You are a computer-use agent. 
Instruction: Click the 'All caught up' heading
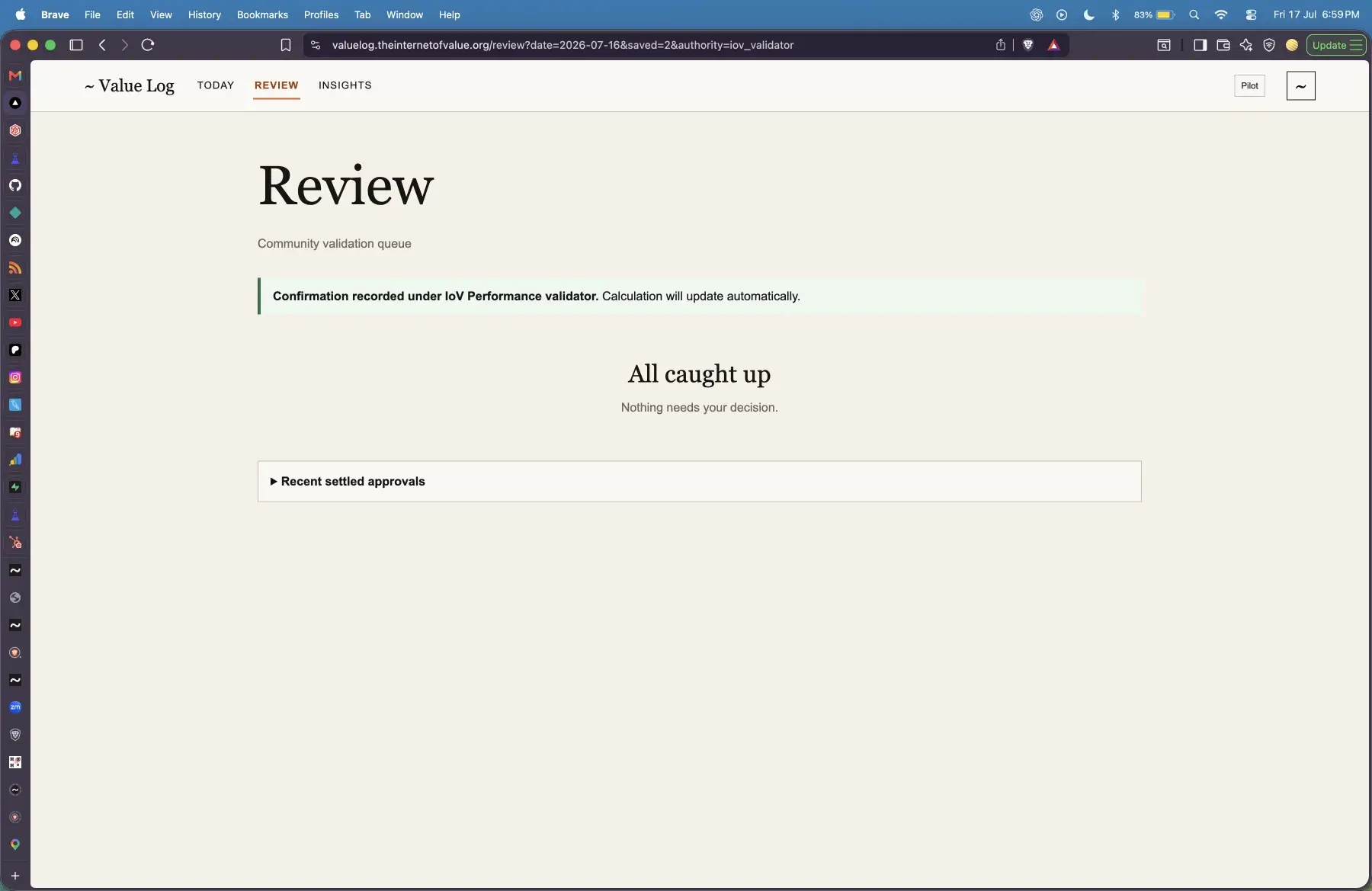tap(699, 373)
